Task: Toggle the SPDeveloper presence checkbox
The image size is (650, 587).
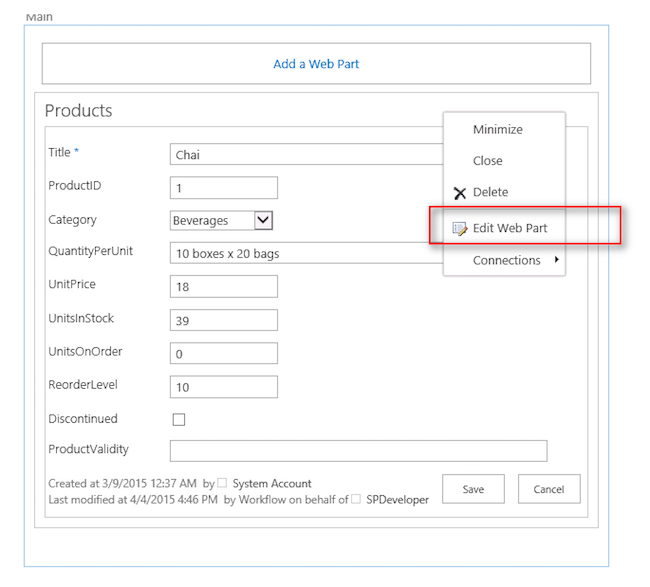Action: [x=356, y=500]
